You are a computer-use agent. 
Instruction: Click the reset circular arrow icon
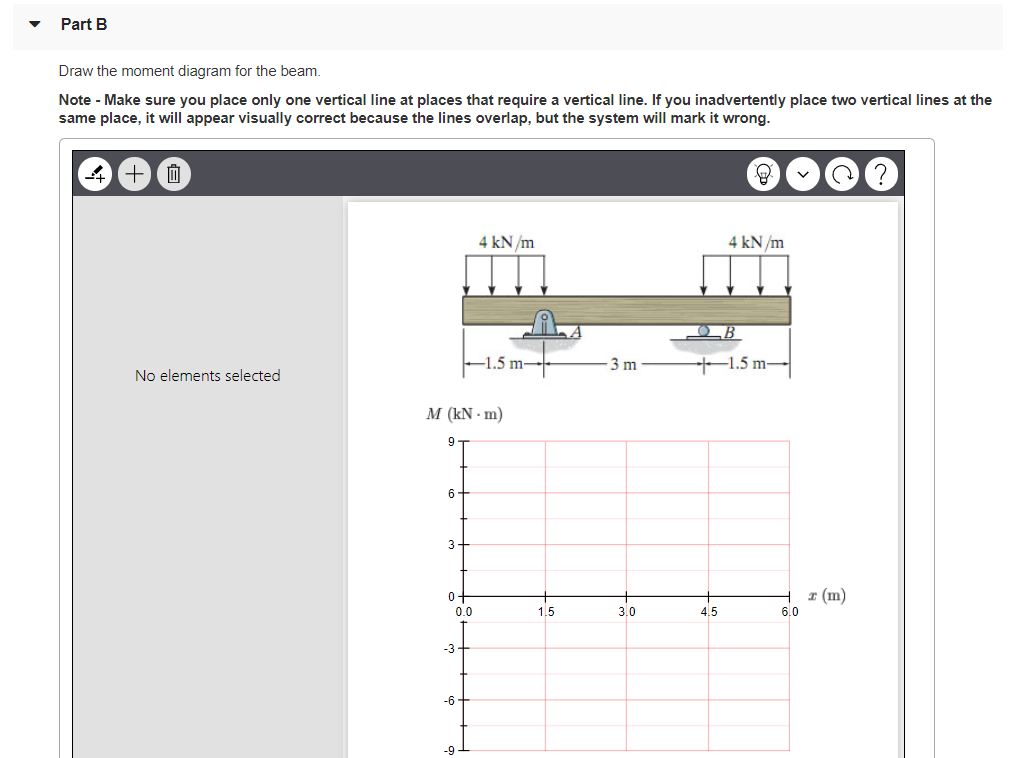(842, 174)
